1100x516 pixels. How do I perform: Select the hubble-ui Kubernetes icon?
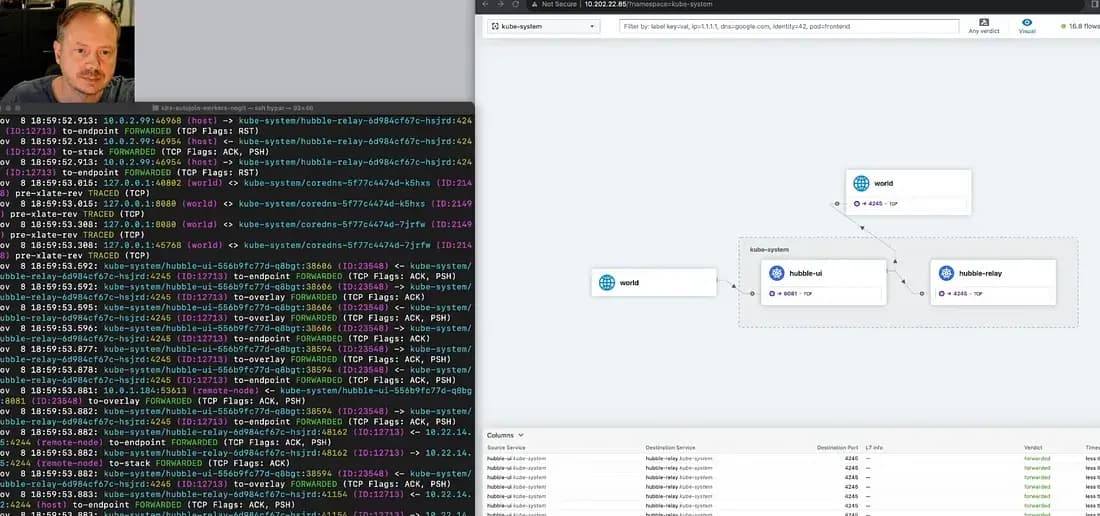pyautogui.click(x=776, y=273)
